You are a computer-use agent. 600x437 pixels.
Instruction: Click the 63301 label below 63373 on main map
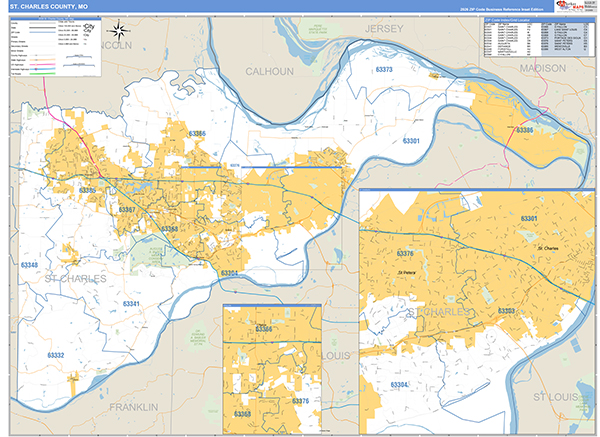[x=411, y=141]
